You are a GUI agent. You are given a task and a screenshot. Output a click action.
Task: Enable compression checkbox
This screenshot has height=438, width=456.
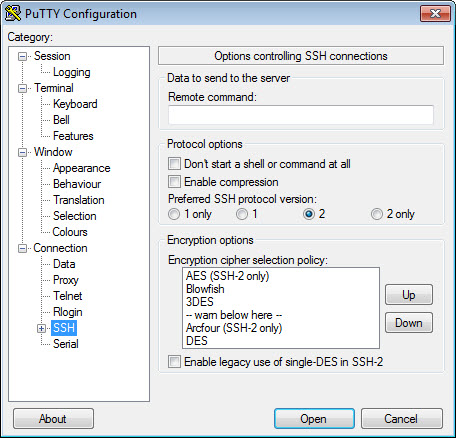[174, 182]
